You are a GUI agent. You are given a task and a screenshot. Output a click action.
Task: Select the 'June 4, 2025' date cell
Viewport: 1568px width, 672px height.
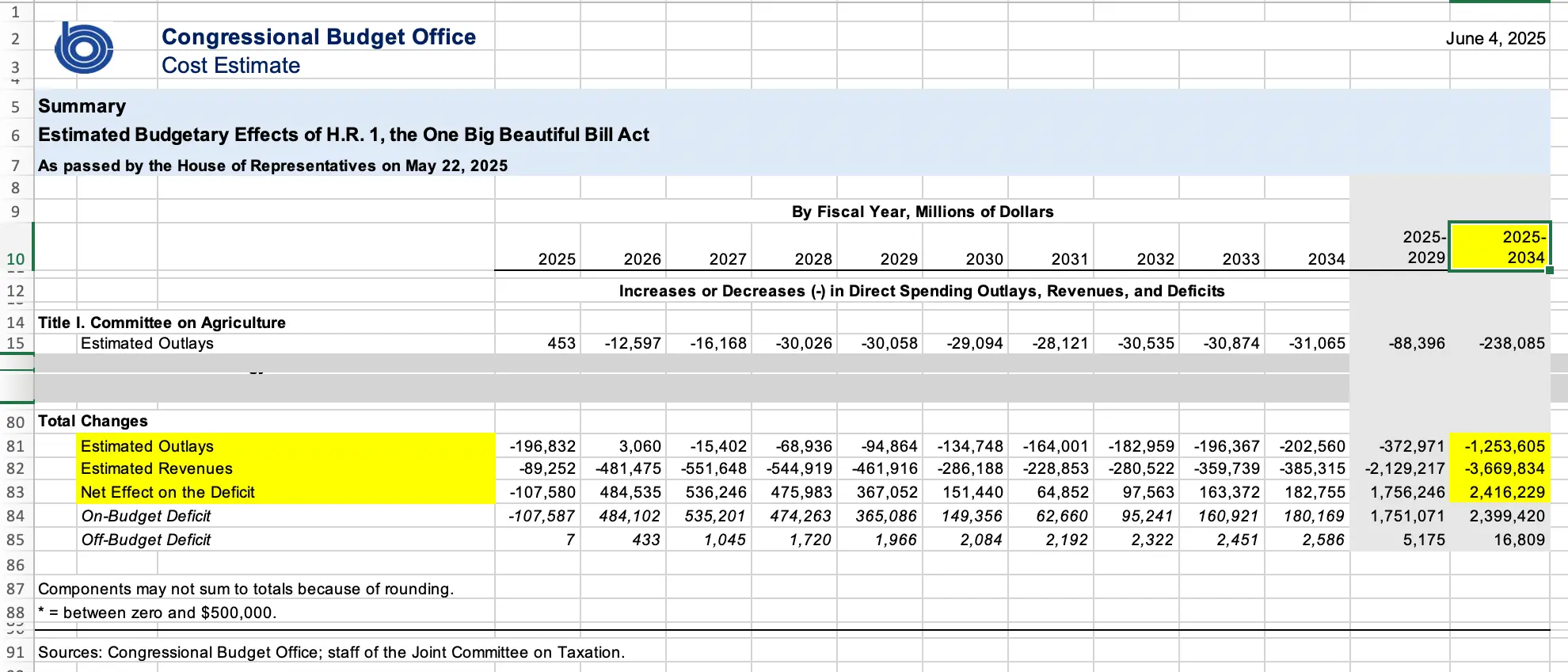1495,38
